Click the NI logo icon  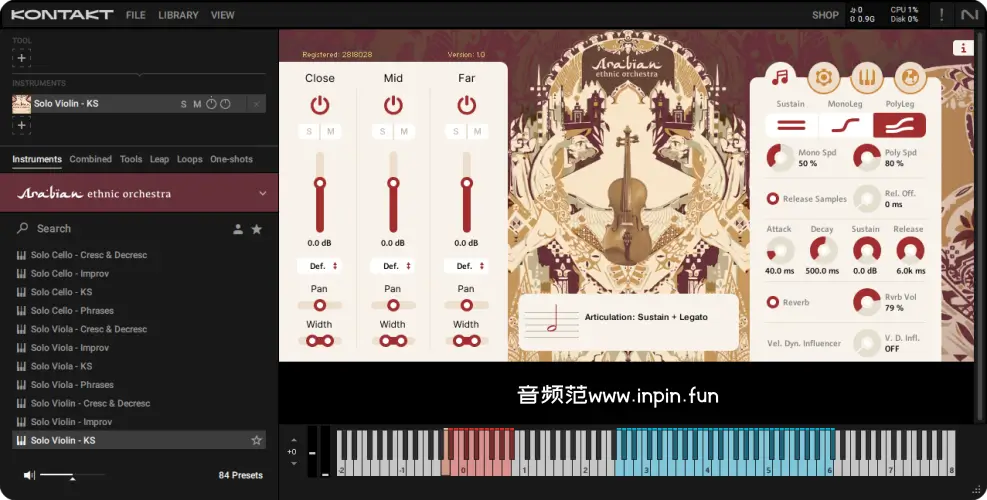(969, 14)
